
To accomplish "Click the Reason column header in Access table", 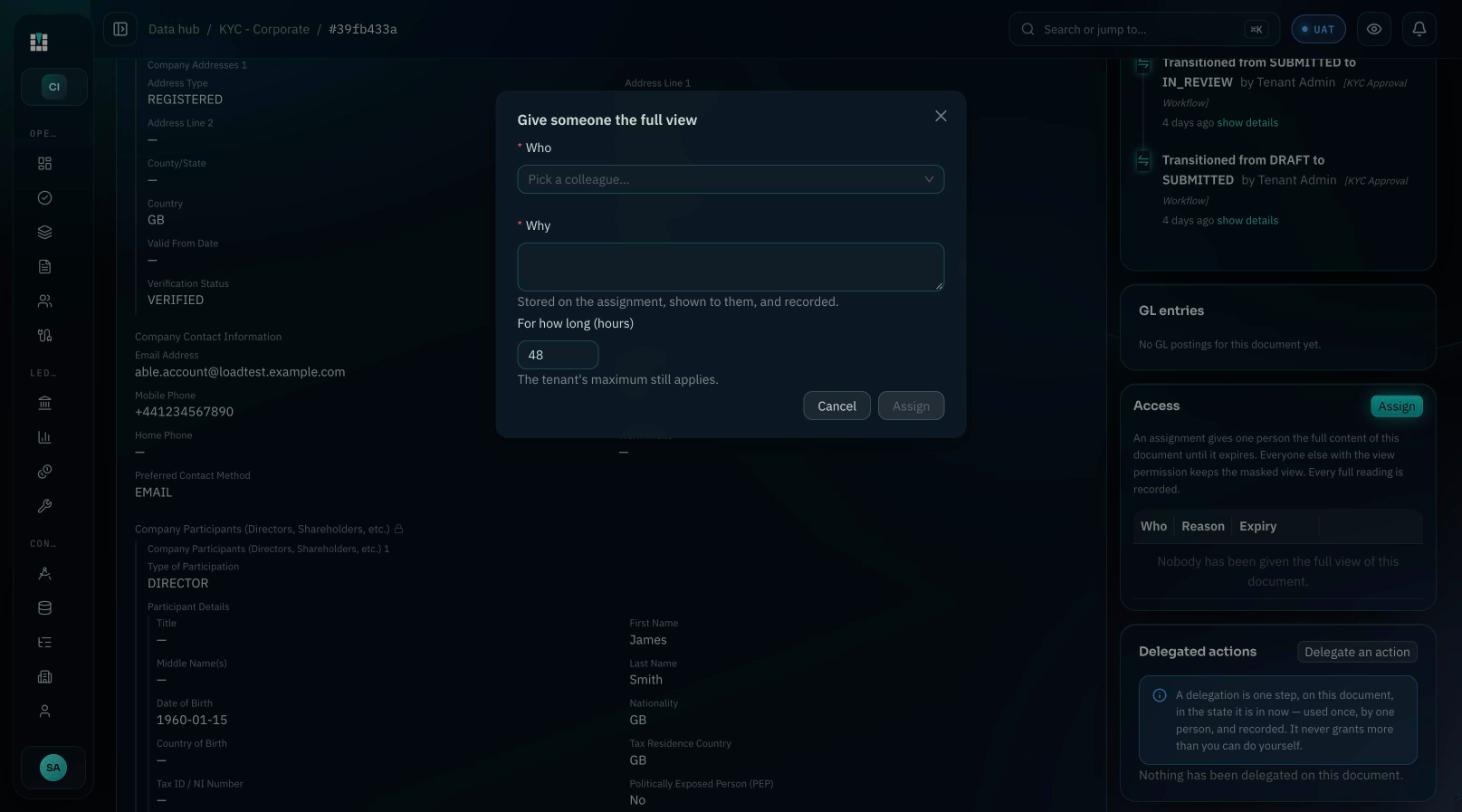I will pyautogui.click(x=1202, y=526).
